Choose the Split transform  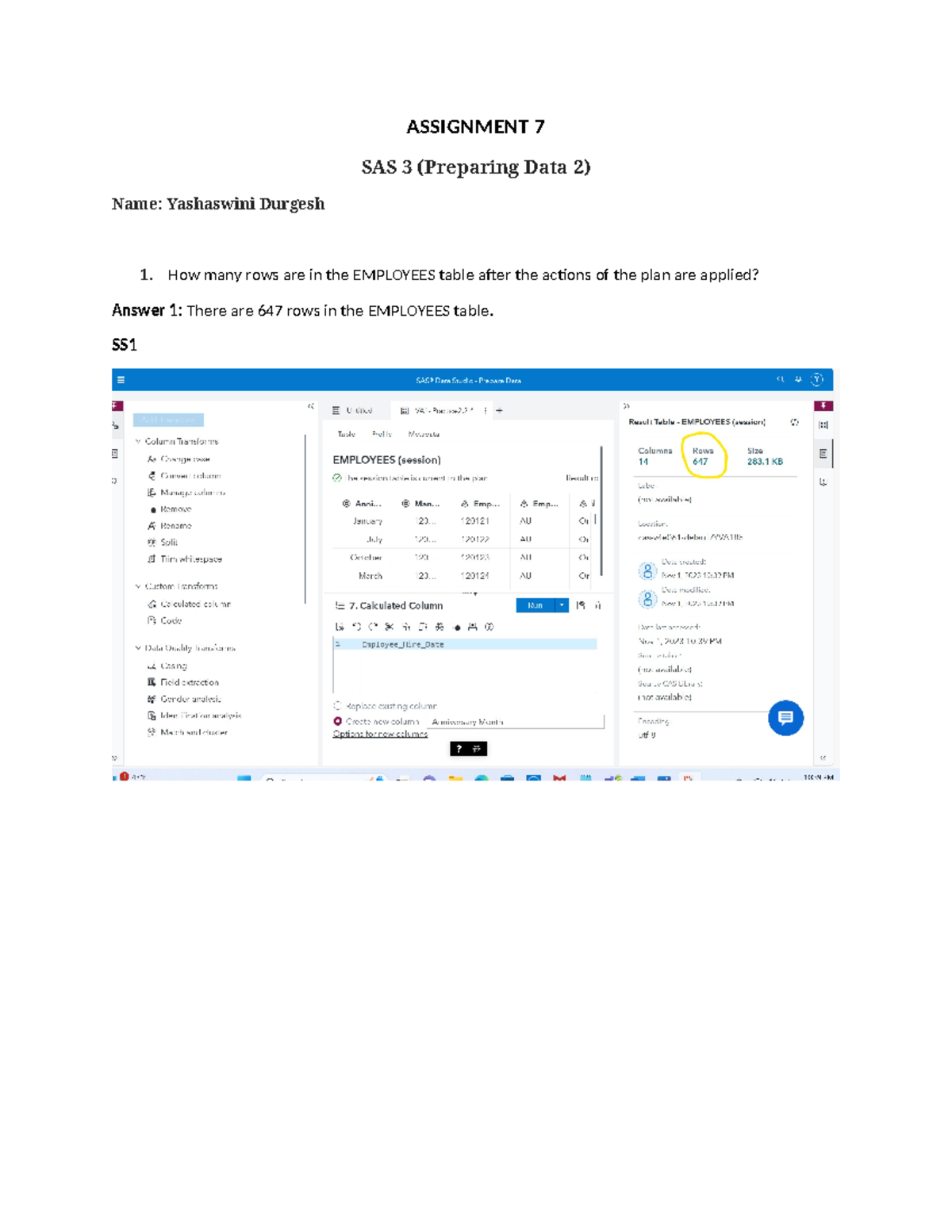[x=169, y=542]
